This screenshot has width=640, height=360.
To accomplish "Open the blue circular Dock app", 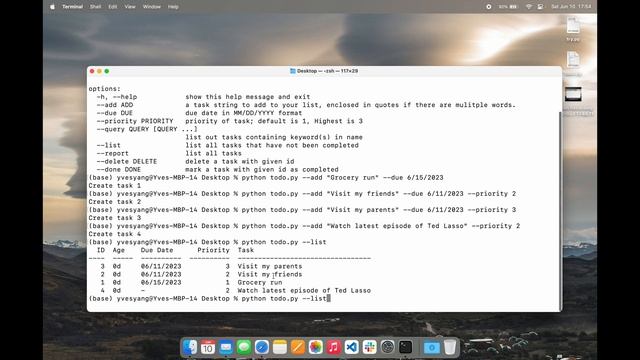I will pos(262,347).
